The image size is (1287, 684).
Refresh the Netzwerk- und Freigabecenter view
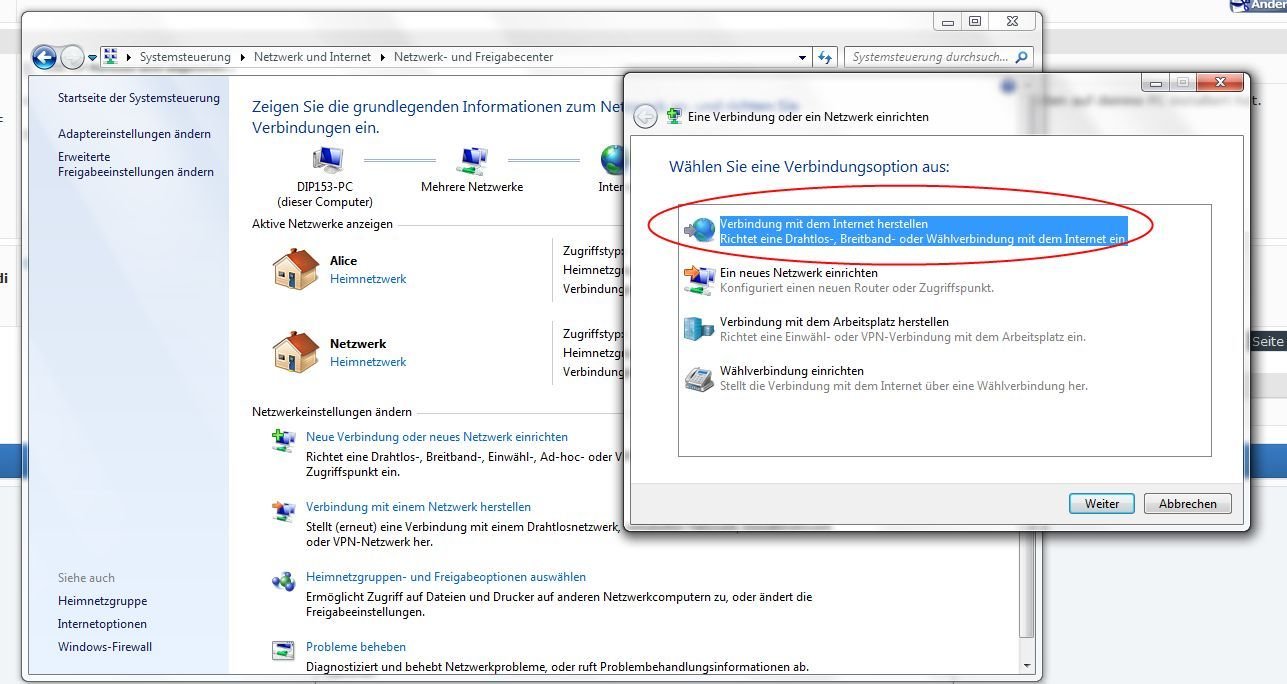click(825, 57)
